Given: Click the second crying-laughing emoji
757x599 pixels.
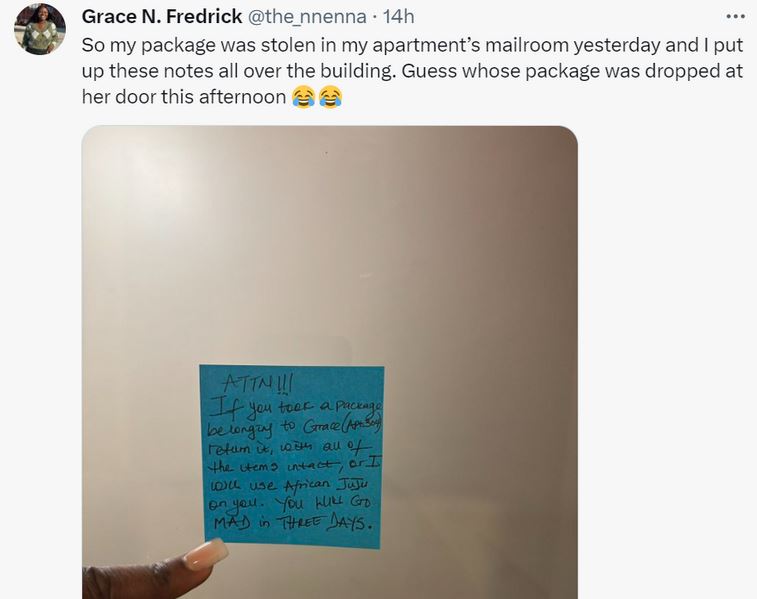Looking at the screenshot, I should 330,97.
